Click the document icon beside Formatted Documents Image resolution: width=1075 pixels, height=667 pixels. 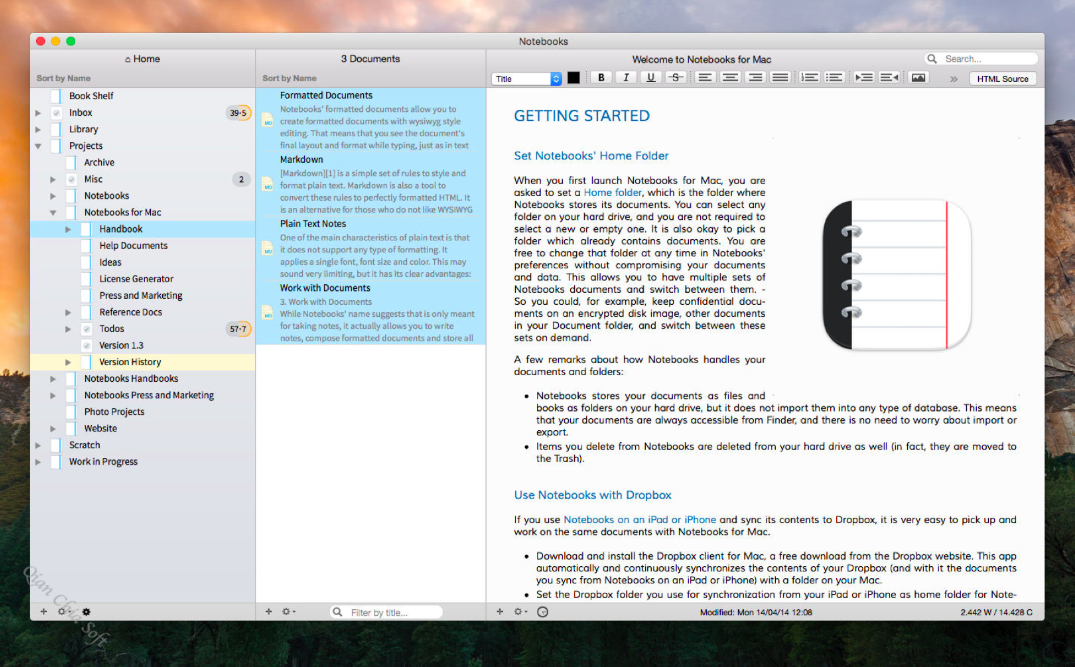268,121
